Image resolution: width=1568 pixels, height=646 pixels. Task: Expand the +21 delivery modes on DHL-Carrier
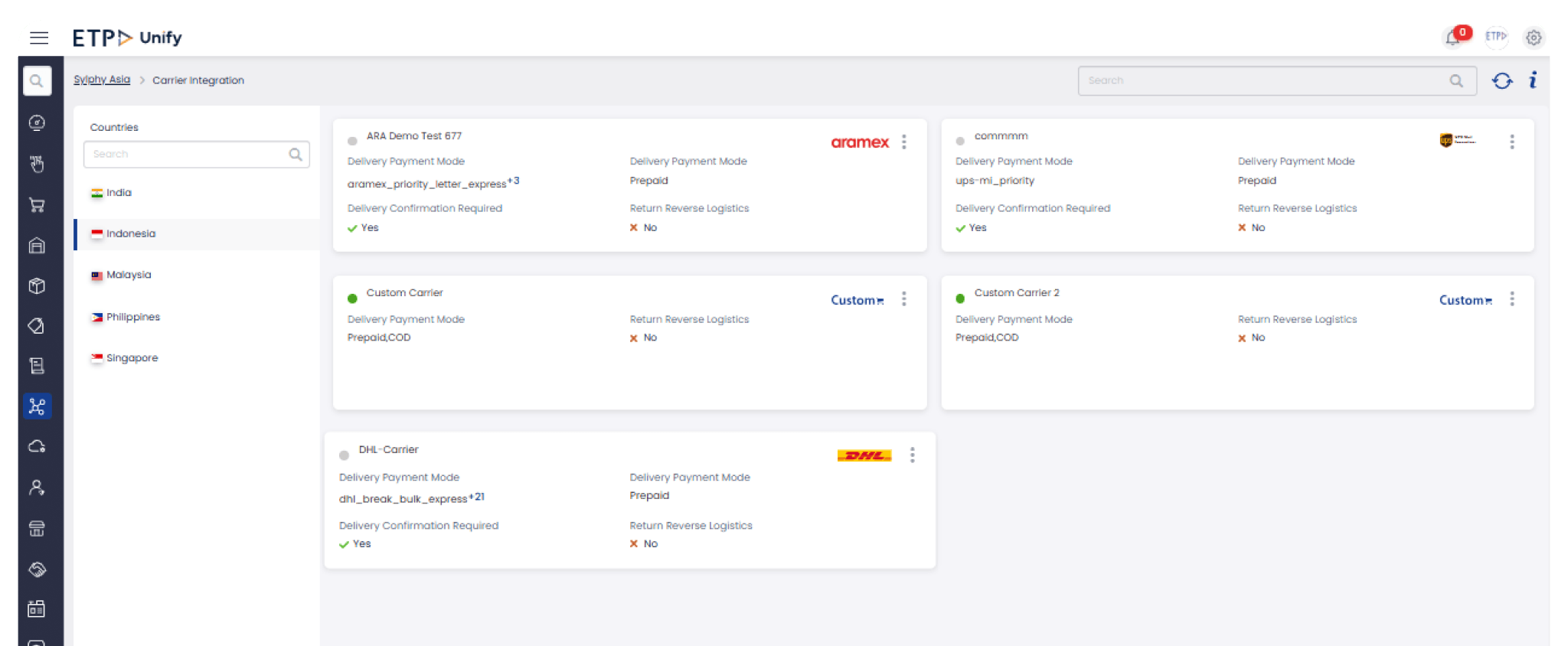[x=476, y=497]
